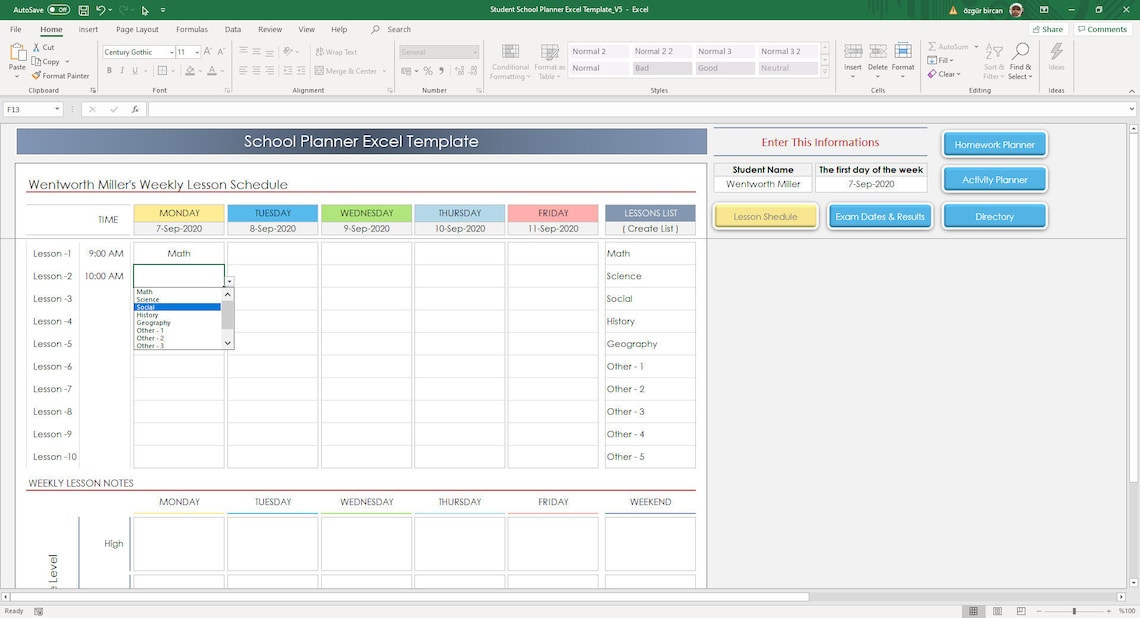1140x618 pixels.
Task: Toggle bold formatting
Action: tap(109, 70)
